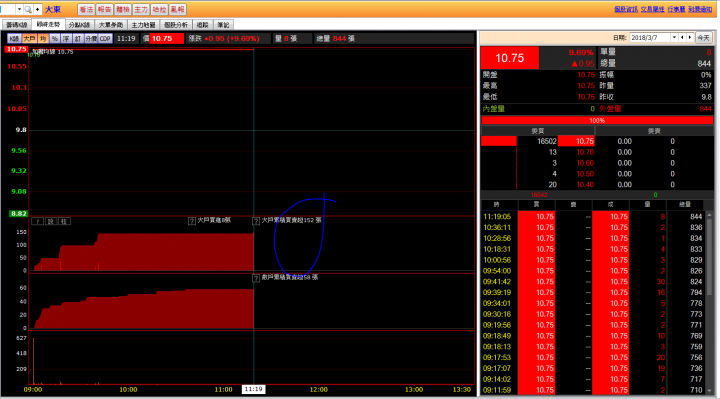Switch to the 籌碼K線 tab
This screenshot has height=399, width=720.
[17, 25]
